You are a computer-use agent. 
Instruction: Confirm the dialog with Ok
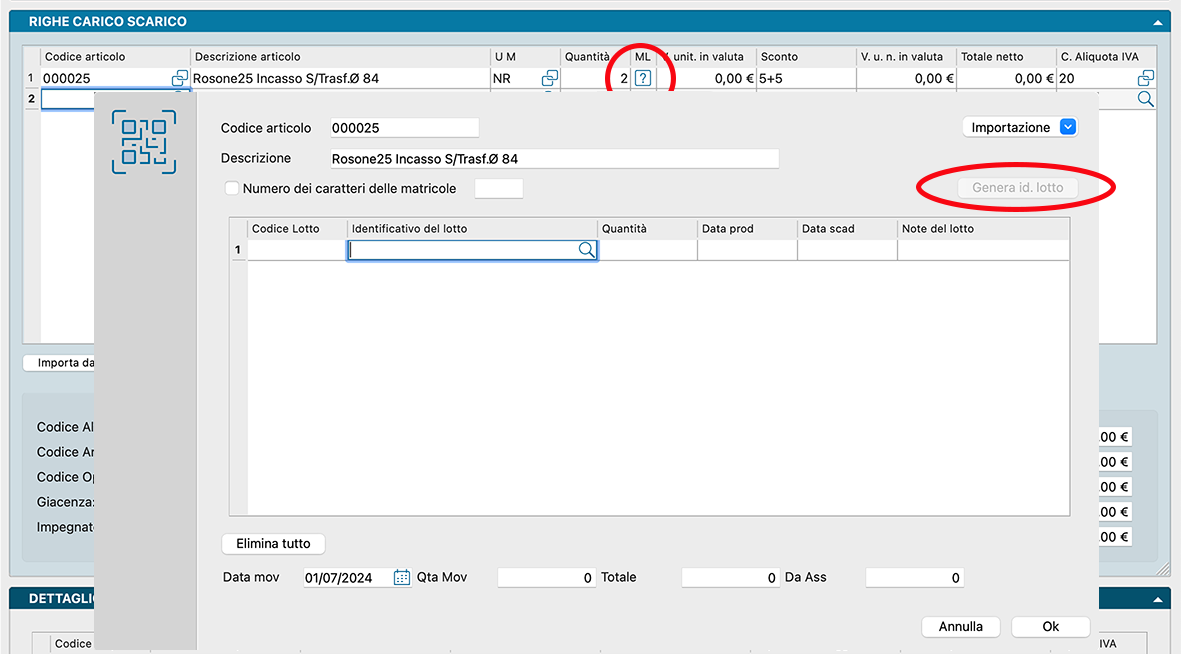point(1050,626)
